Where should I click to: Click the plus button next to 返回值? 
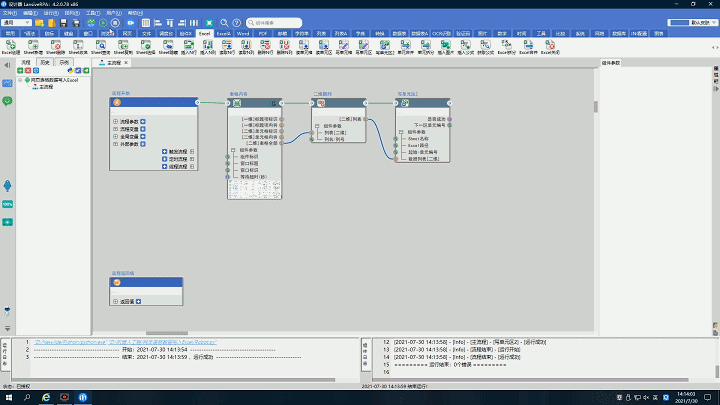138,302
